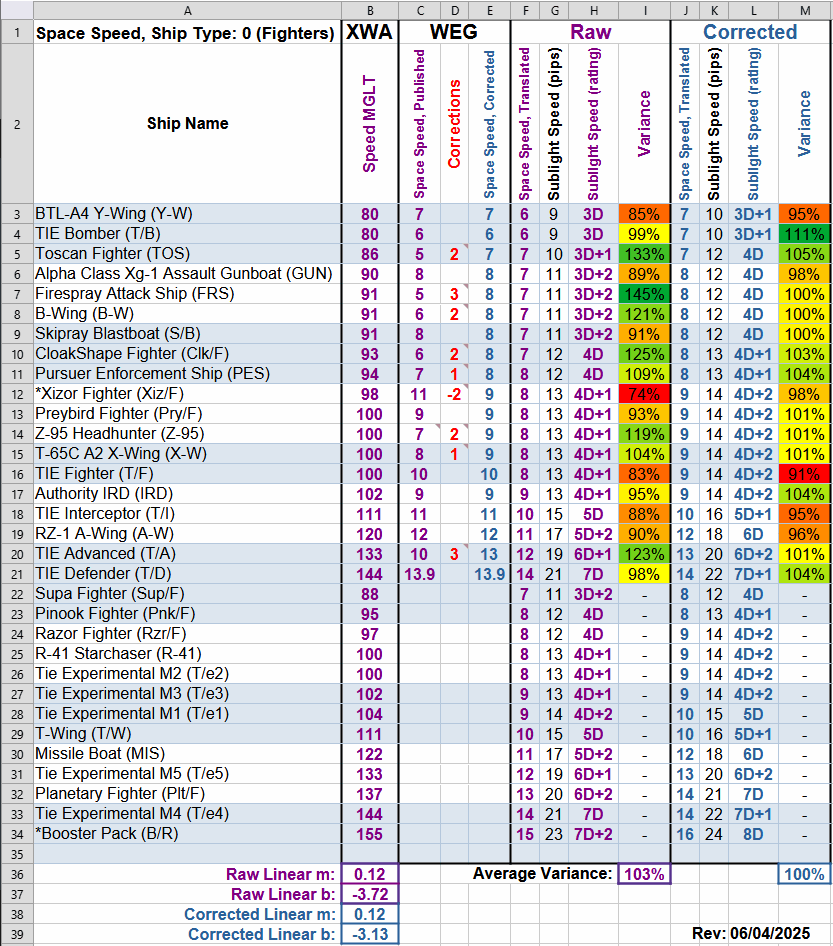Click the 'XWA' header cell
This screenshot has height=946, width=833.
tap(370, 33)
